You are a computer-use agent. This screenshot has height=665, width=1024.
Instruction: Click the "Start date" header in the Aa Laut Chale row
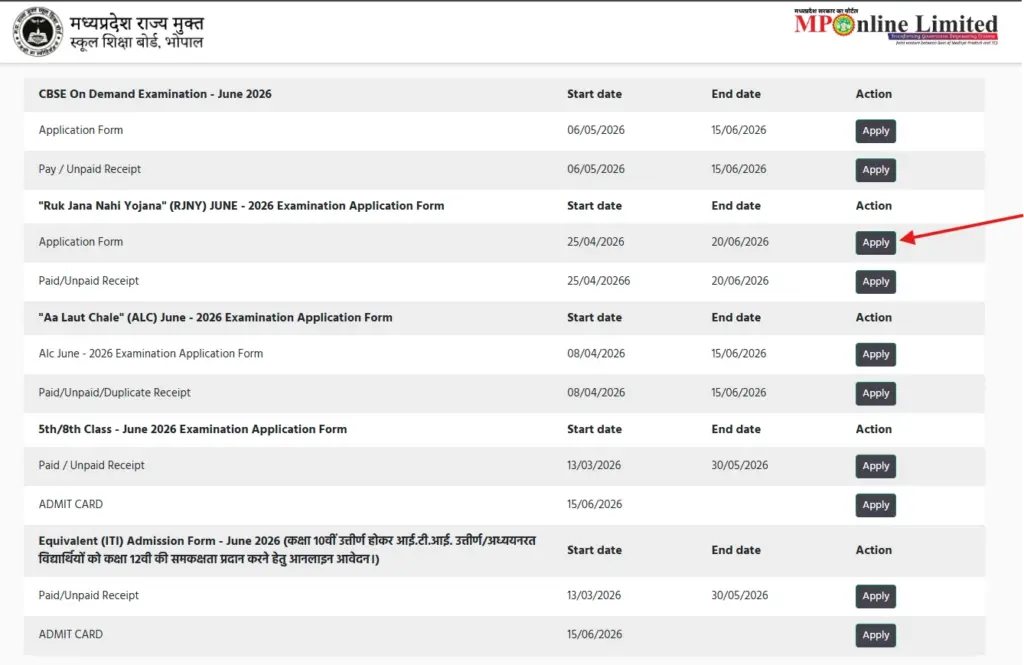point(594,317)
